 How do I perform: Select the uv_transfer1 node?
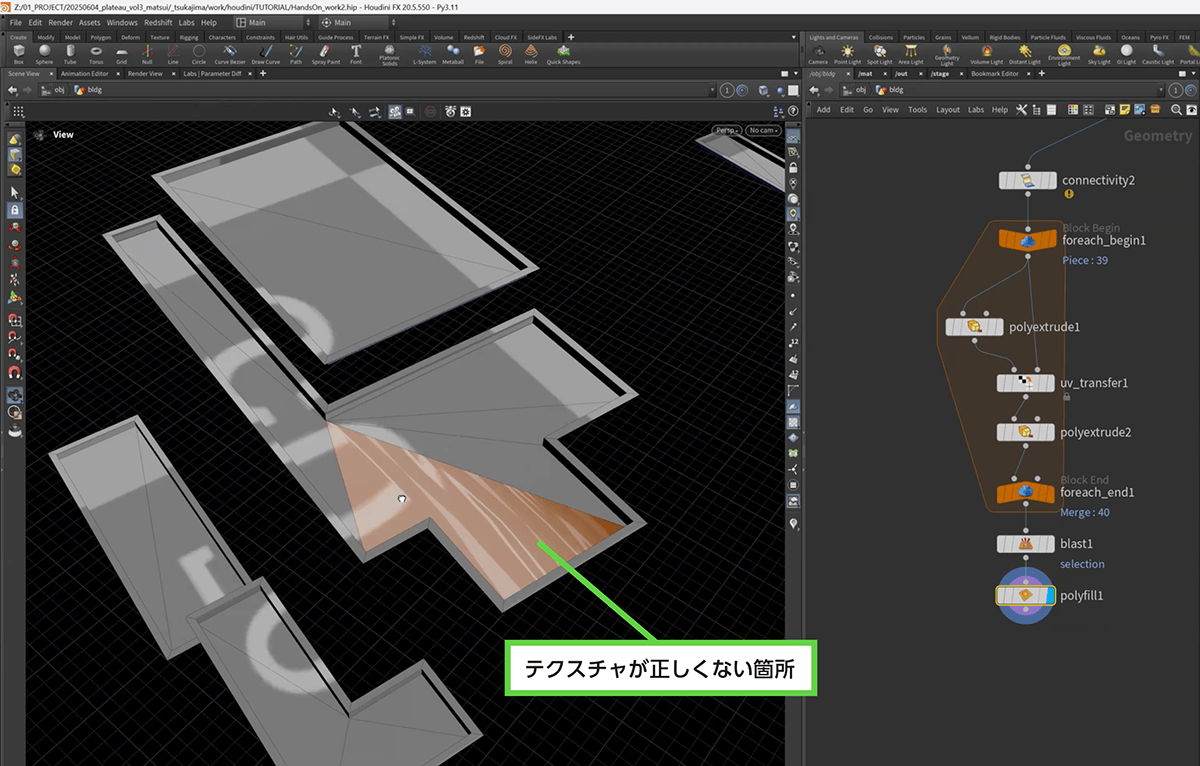pos(1025,382)
